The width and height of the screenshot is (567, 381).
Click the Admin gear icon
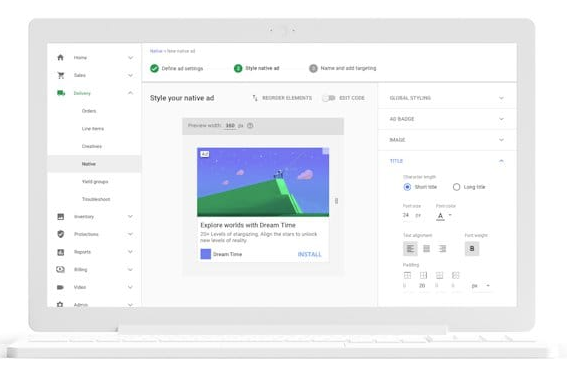pyautogui.click(x=60, y=304)
